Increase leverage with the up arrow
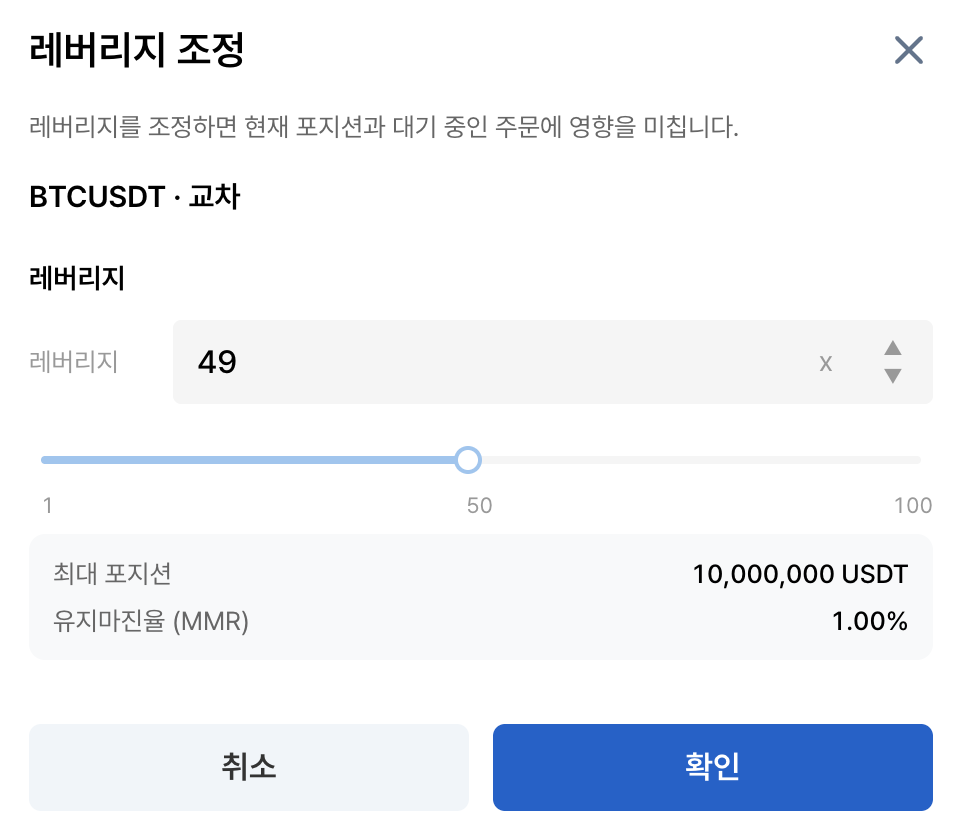 coord(893,348)
